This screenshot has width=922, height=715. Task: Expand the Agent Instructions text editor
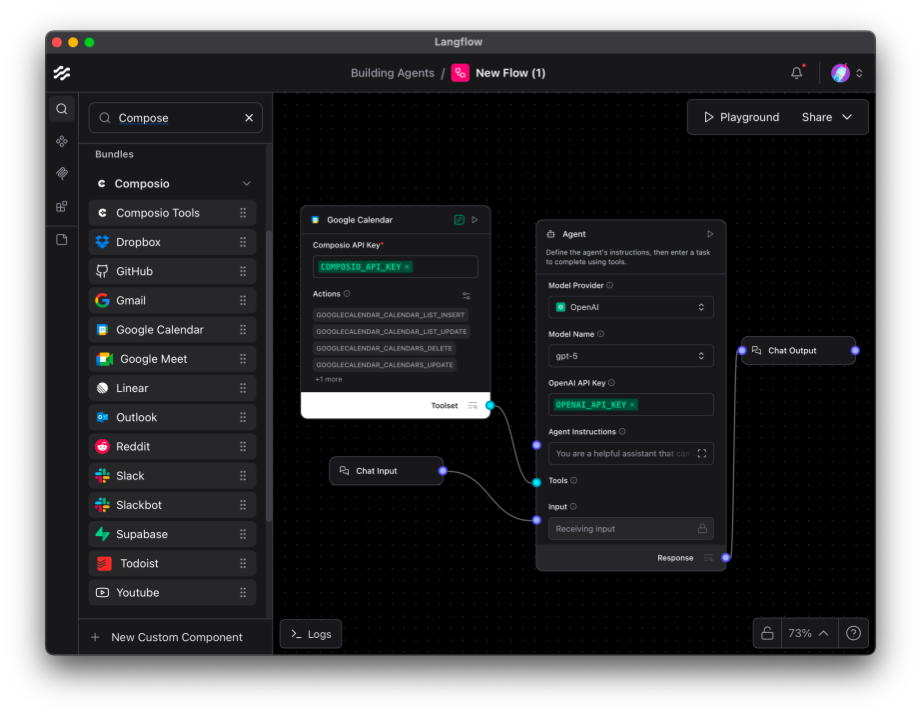point(701,454)
